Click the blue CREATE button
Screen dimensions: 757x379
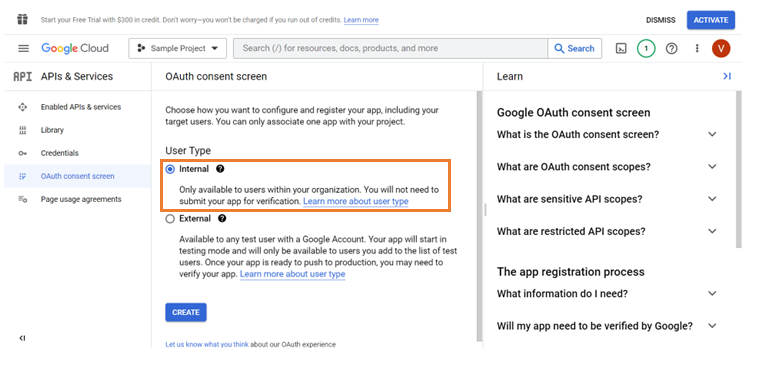click(x=186, y=312)
